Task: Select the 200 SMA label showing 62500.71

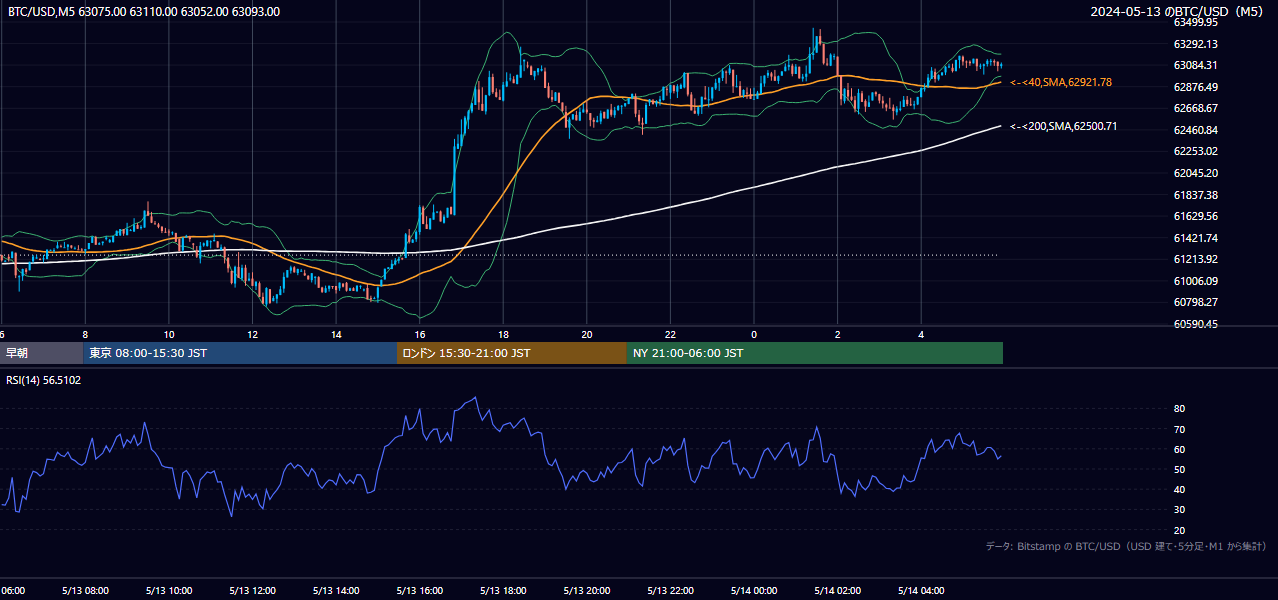Action: click(x=1063, y=127)
